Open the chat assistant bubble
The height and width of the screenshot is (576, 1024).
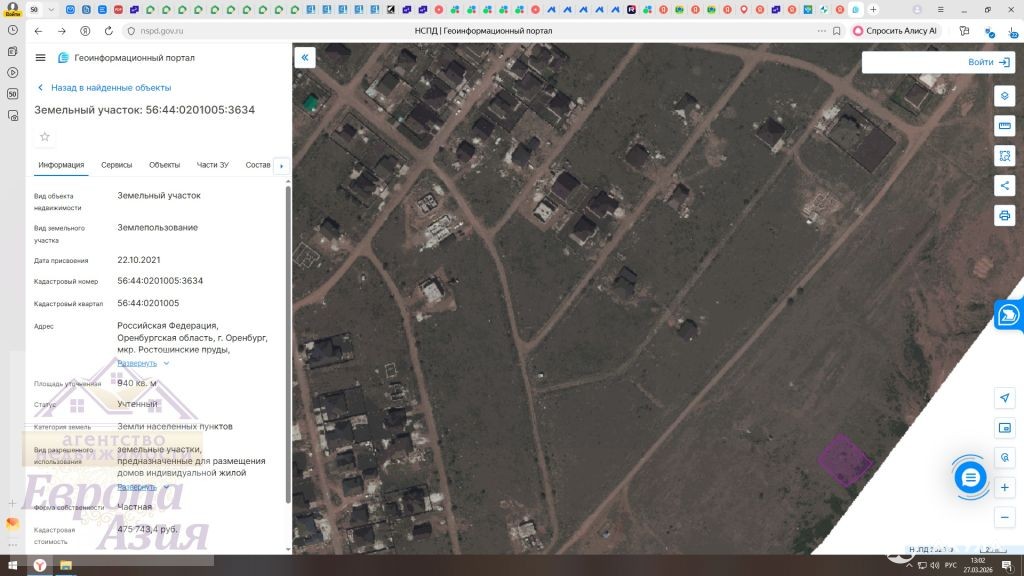point(969,477)
